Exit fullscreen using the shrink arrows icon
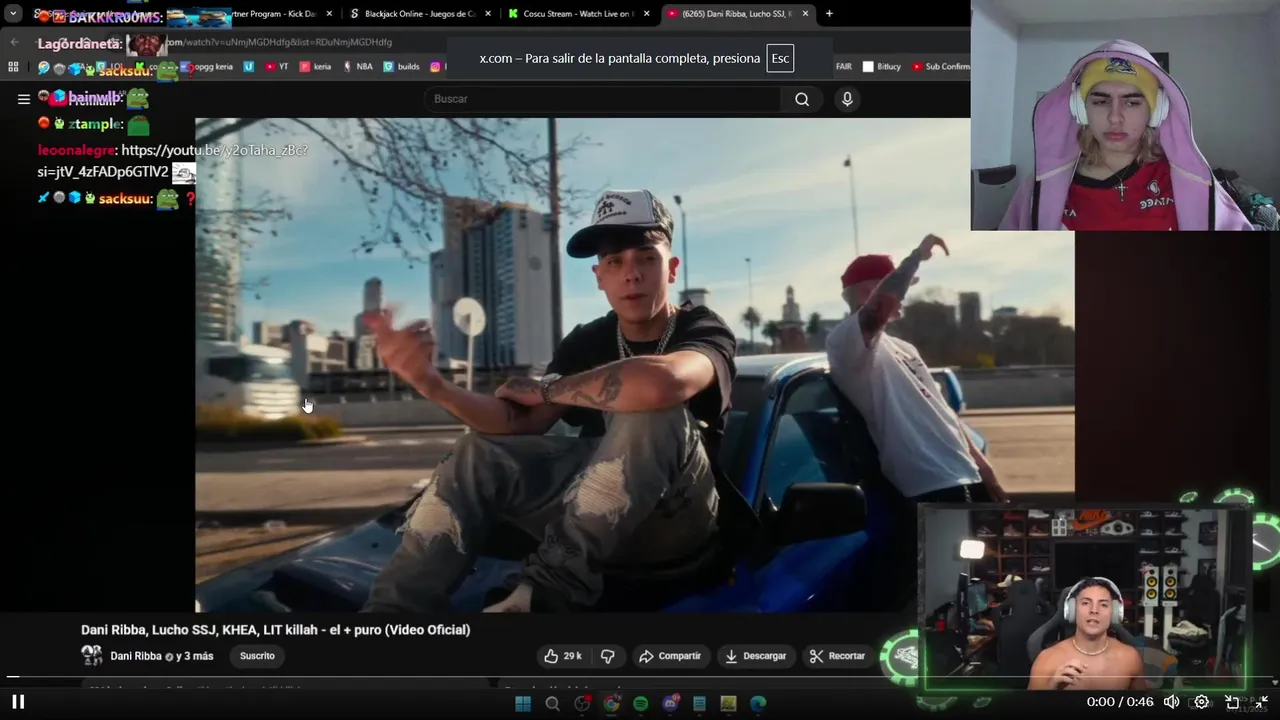Viewport: 1280px width, 720px height. pyautogui.click(x=1261, y=702)
